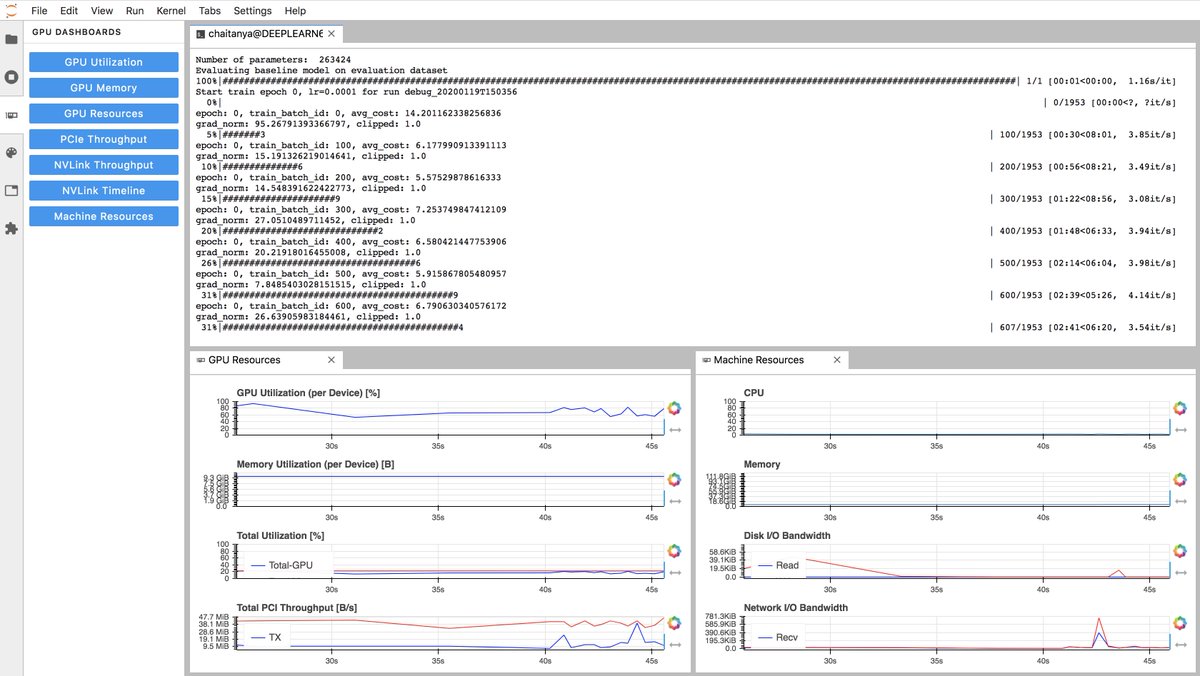The height and width of the screenshot is (676, 1200).
Task: Click the 'train_batch_id: 300' terminal line
Action: 351,210
